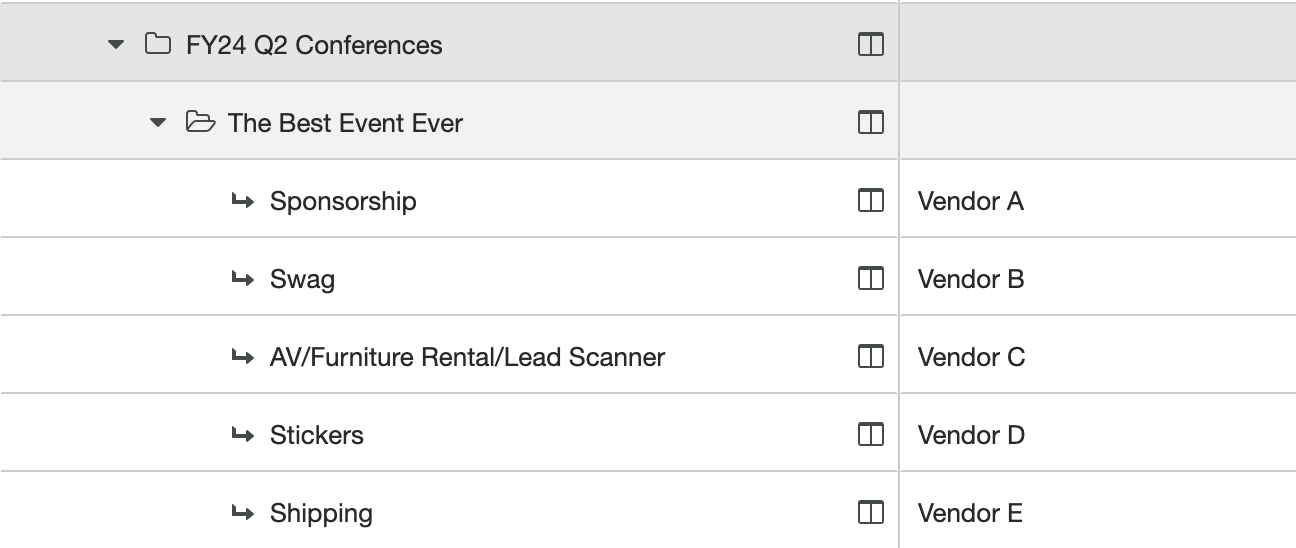Select the Stickers line item

[316, 435]
